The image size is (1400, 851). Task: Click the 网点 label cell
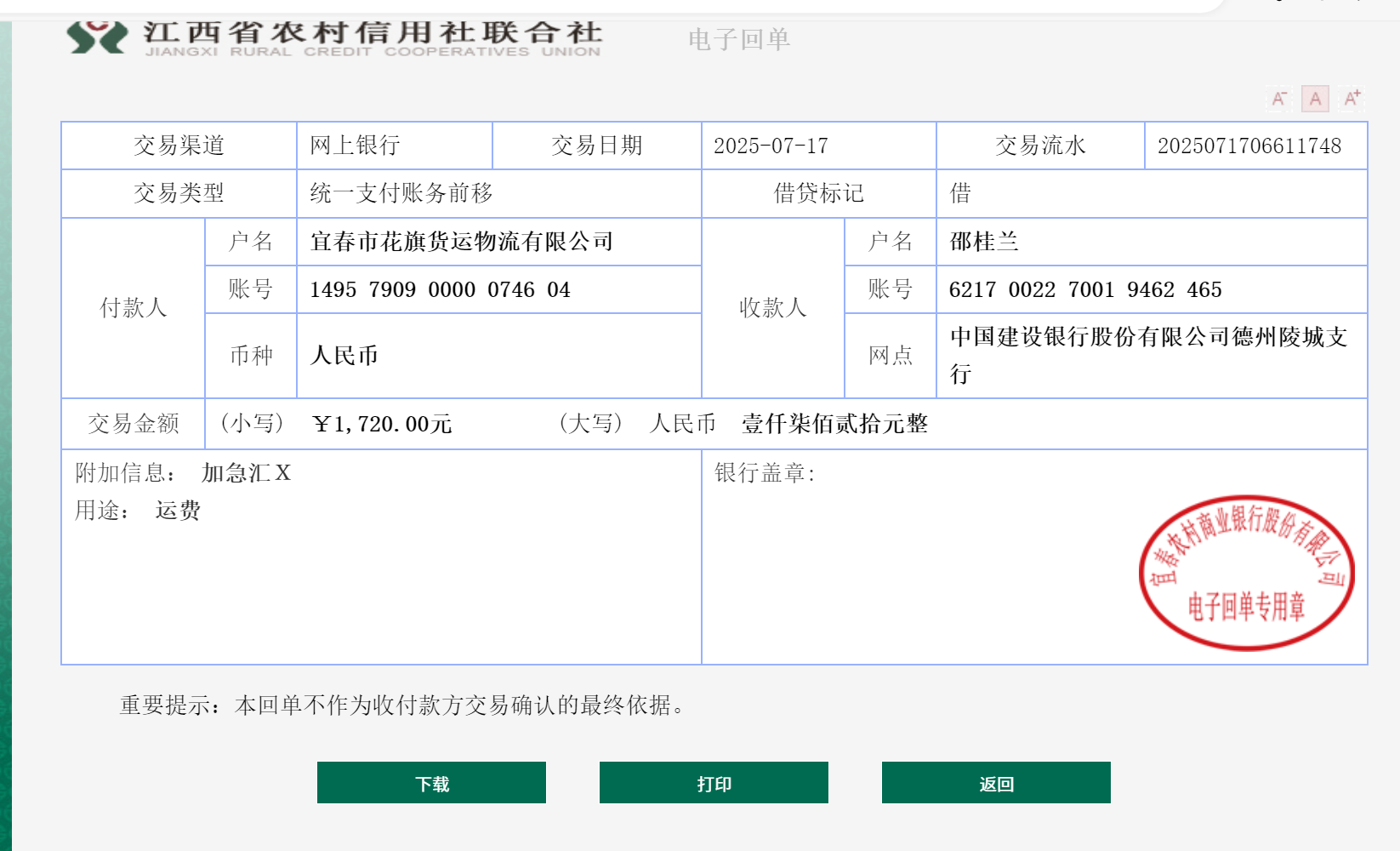tap(891, 356)
